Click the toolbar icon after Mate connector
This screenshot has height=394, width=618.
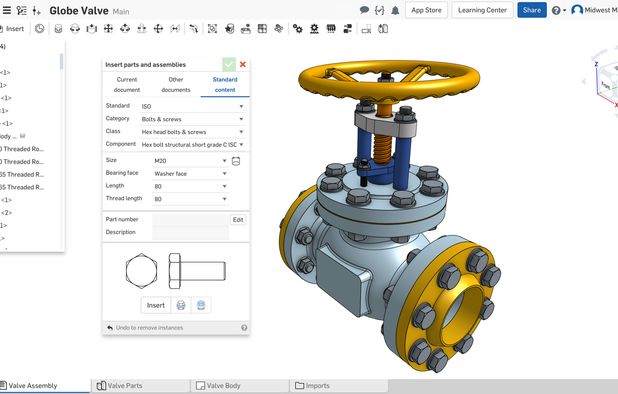(x=246, y=29)
